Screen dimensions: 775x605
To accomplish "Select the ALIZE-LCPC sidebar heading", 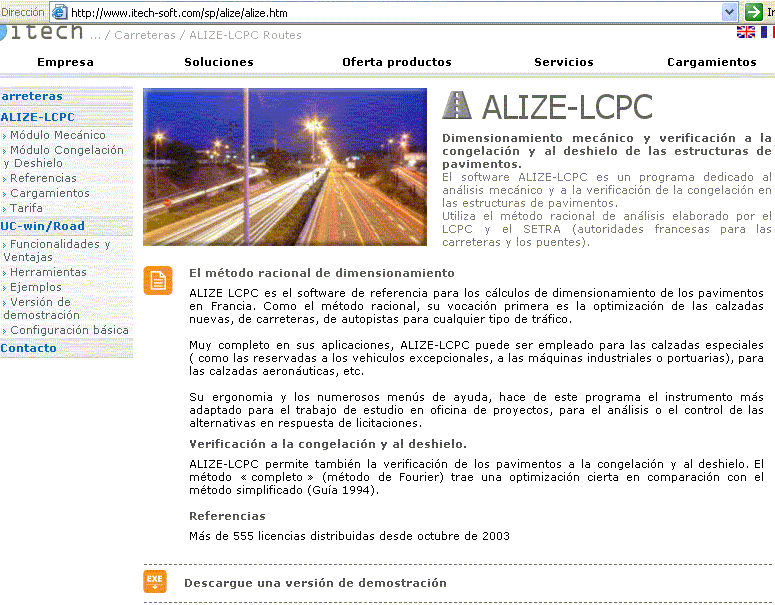I will (38, 117).
